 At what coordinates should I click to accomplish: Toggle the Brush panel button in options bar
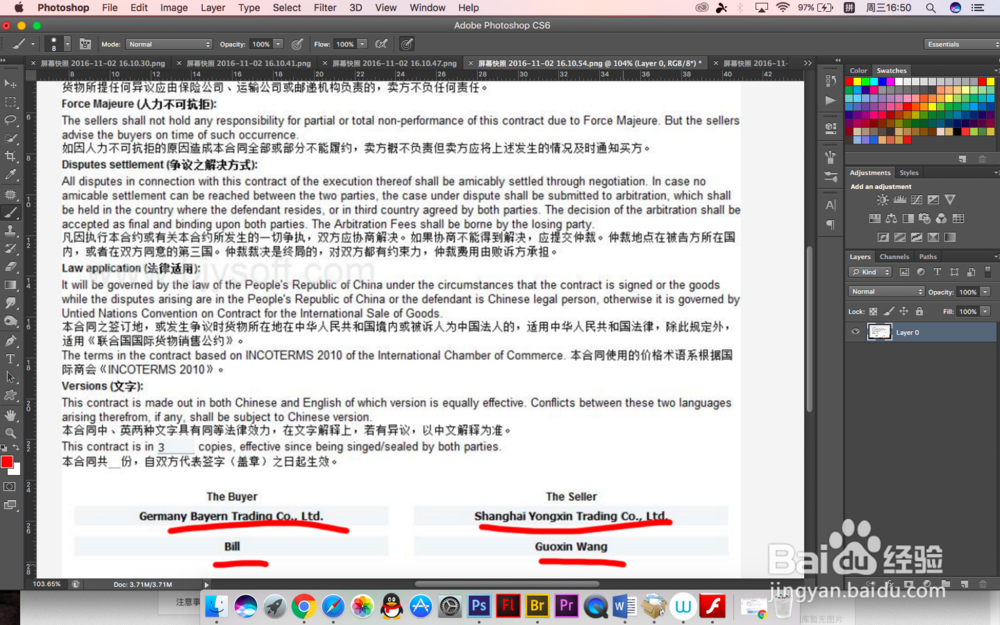[85, 44]
